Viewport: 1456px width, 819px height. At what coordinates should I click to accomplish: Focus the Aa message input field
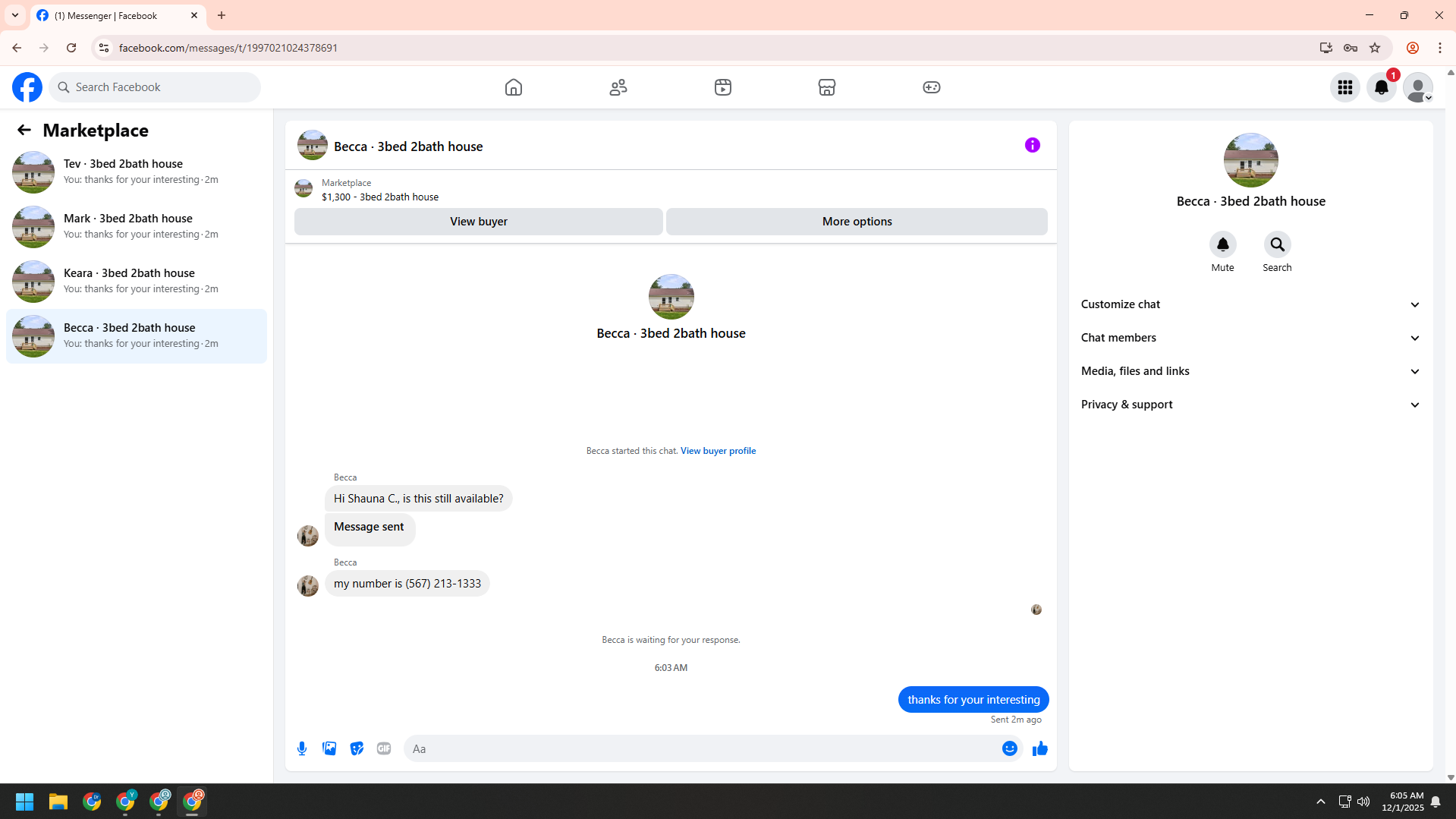pos(702,748)
